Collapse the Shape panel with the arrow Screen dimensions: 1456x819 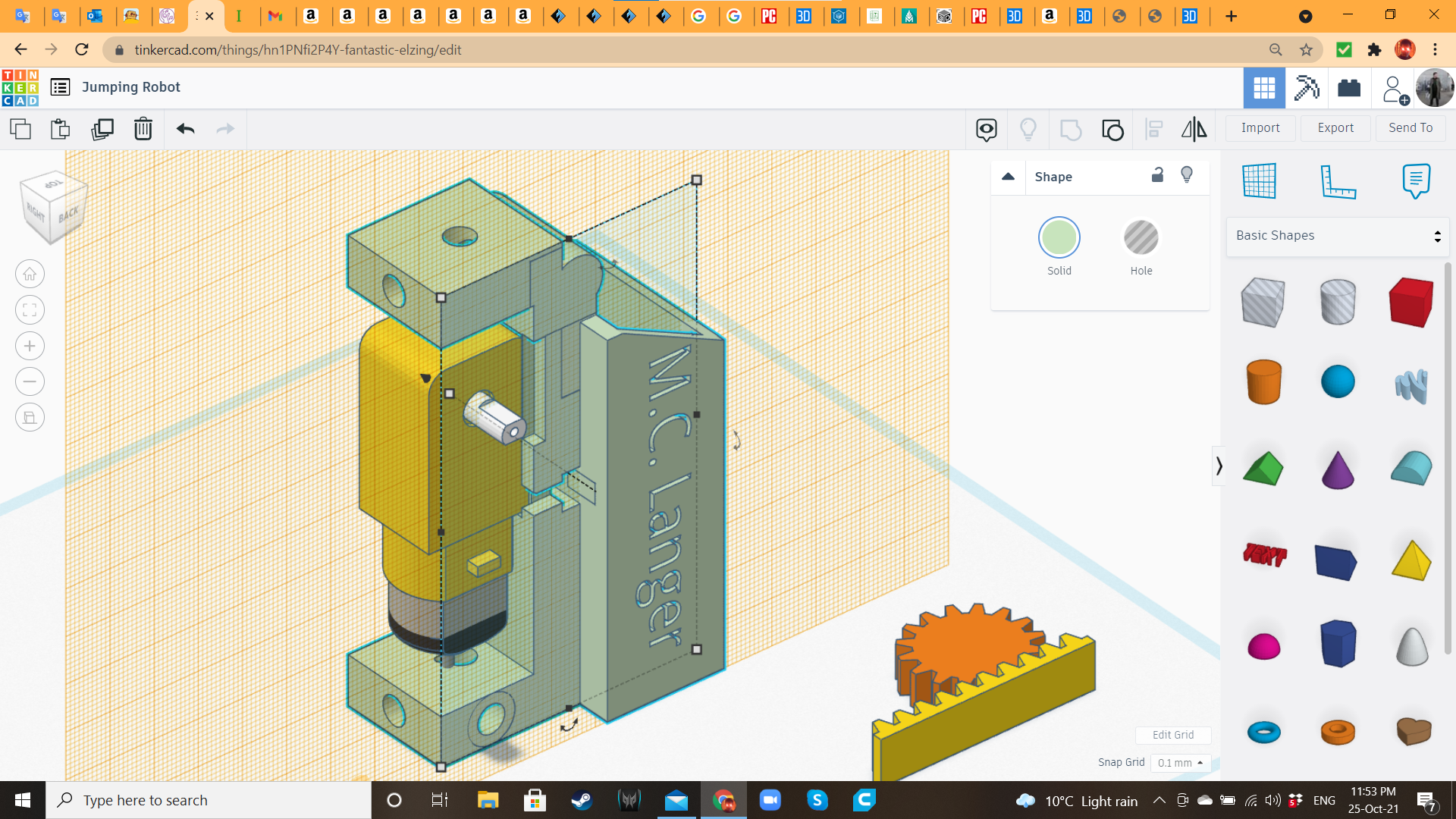(1008, 177)
